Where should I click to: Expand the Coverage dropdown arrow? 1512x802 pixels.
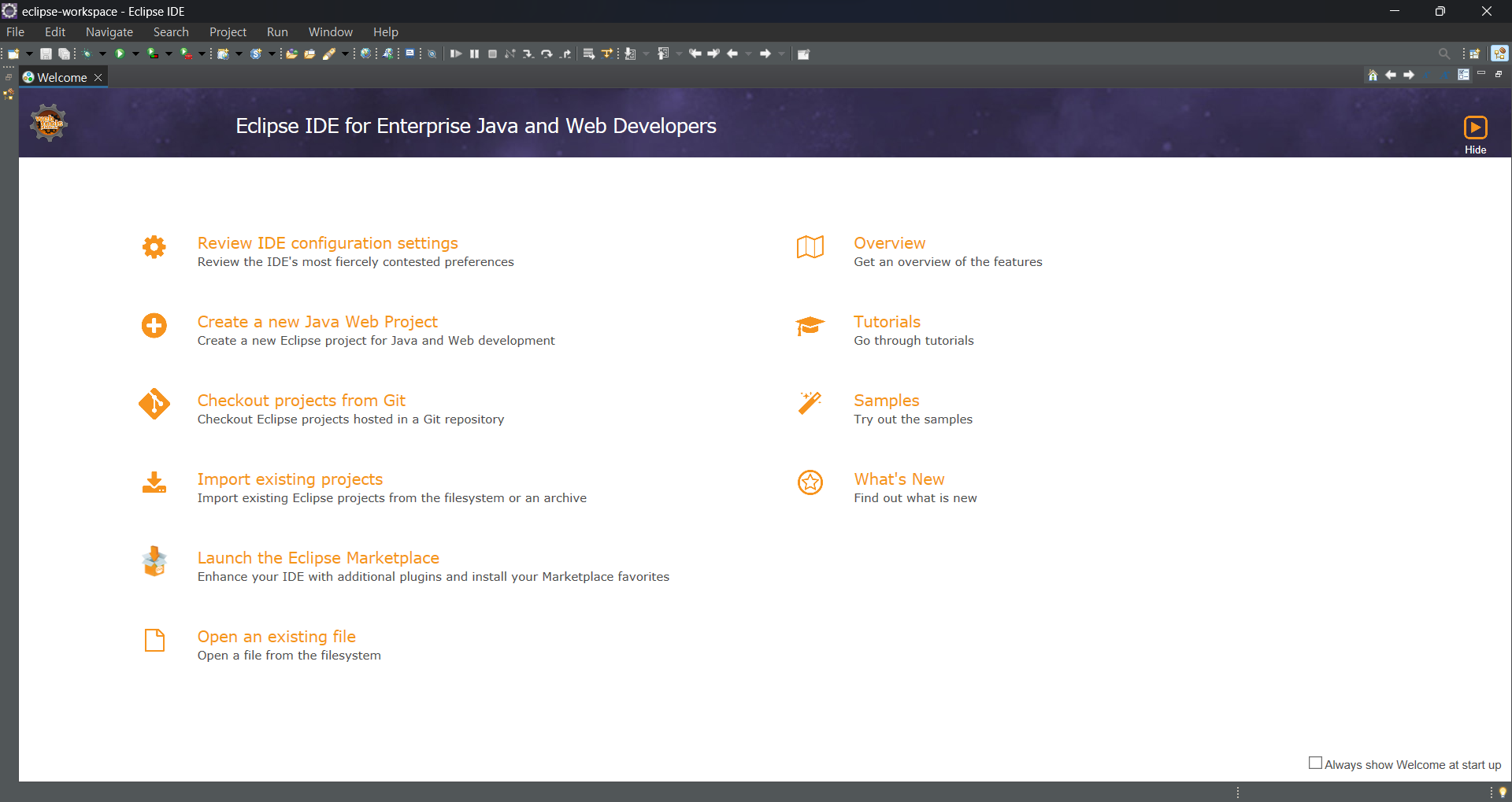point(169,54)
